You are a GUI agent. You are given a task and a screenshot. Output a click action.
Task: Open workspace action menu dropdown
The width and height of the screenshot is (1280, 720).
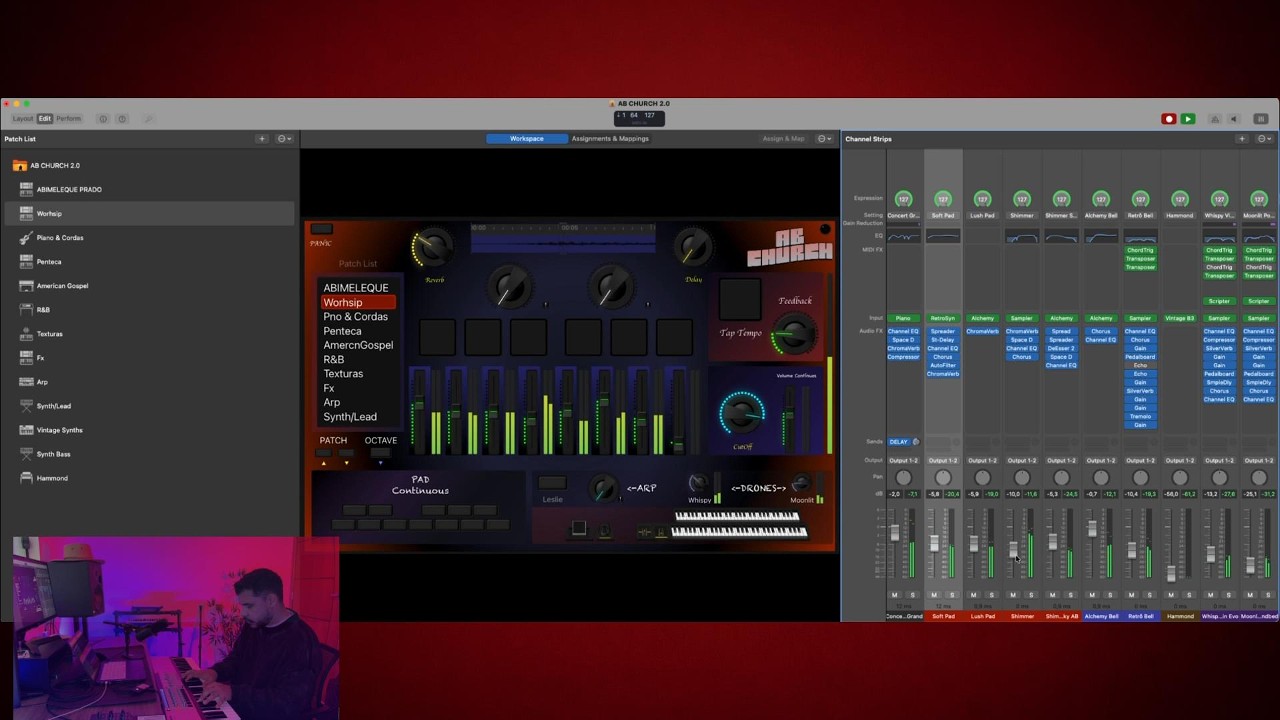[x=824, y=139]
